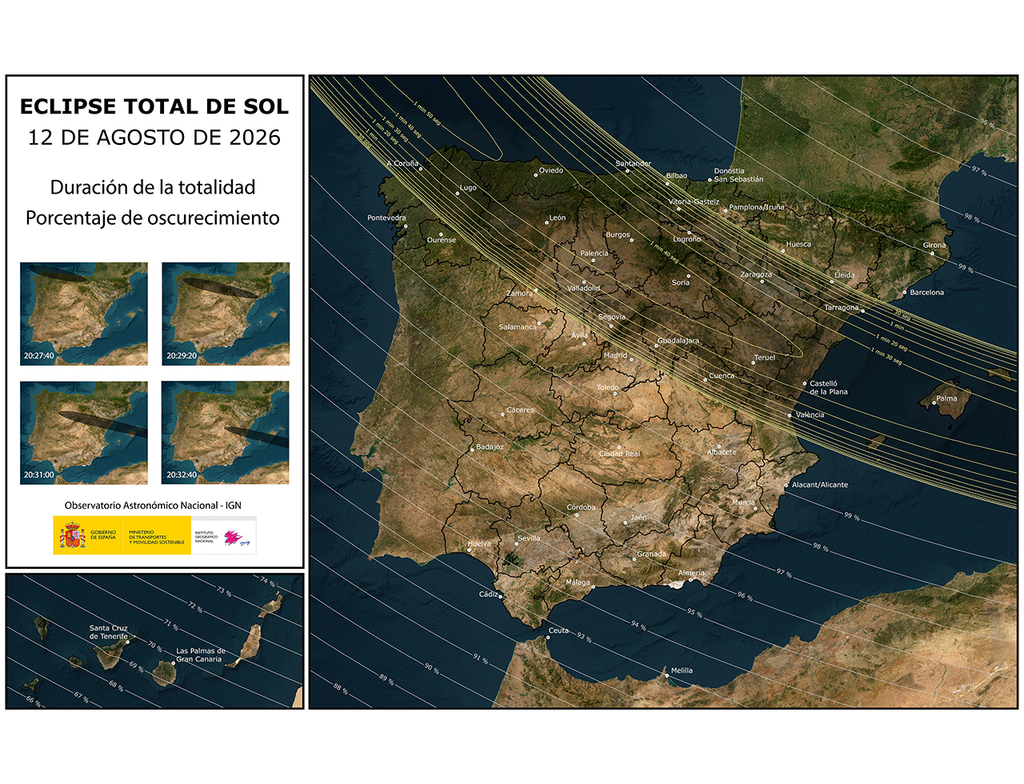Screen dimensions: 1024x784
Task: Click the Ourense city label
Action: point(441,240)
